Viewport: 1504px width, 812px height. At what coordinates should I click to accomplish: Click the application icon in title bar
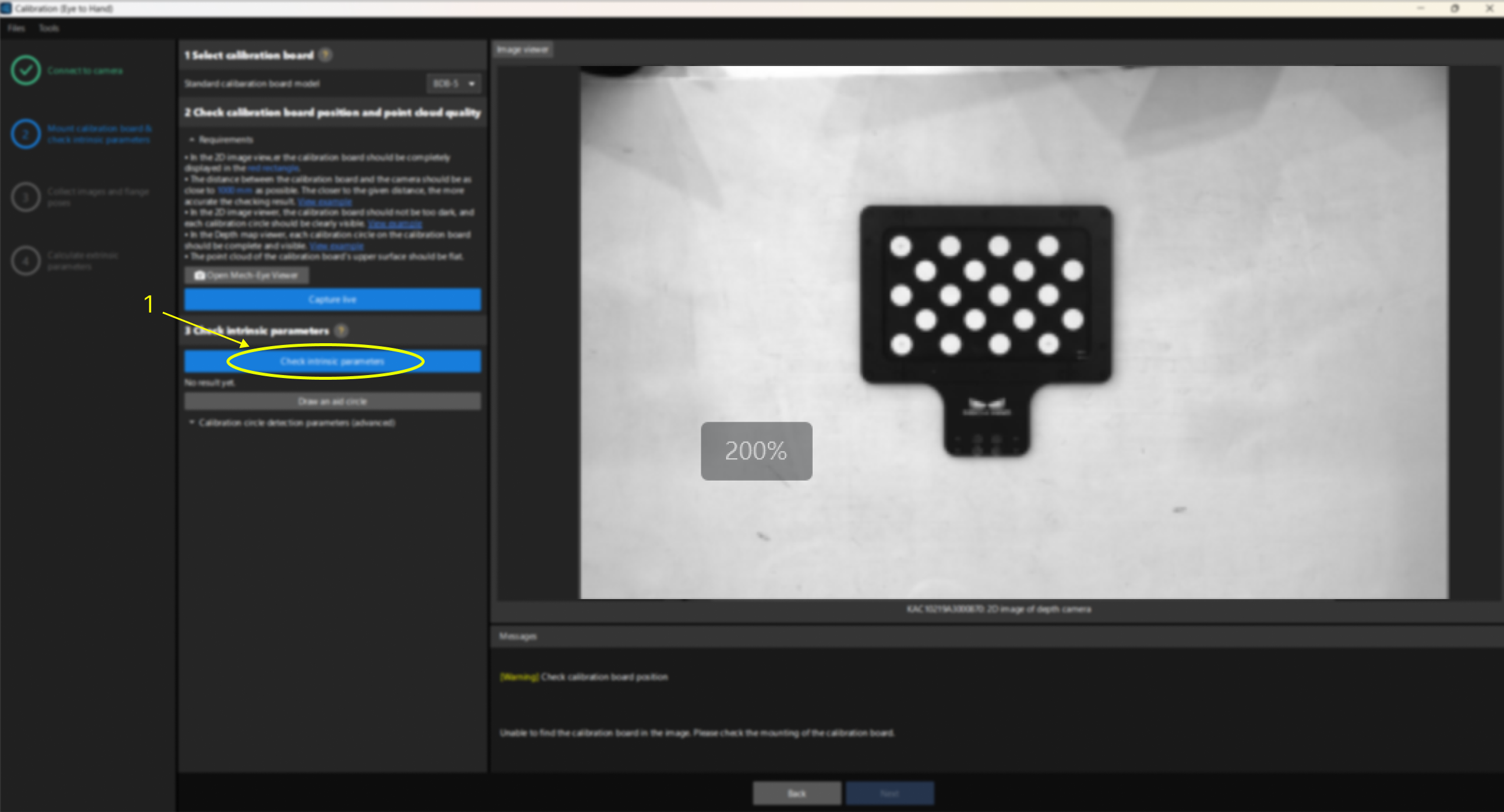(6, 8)
